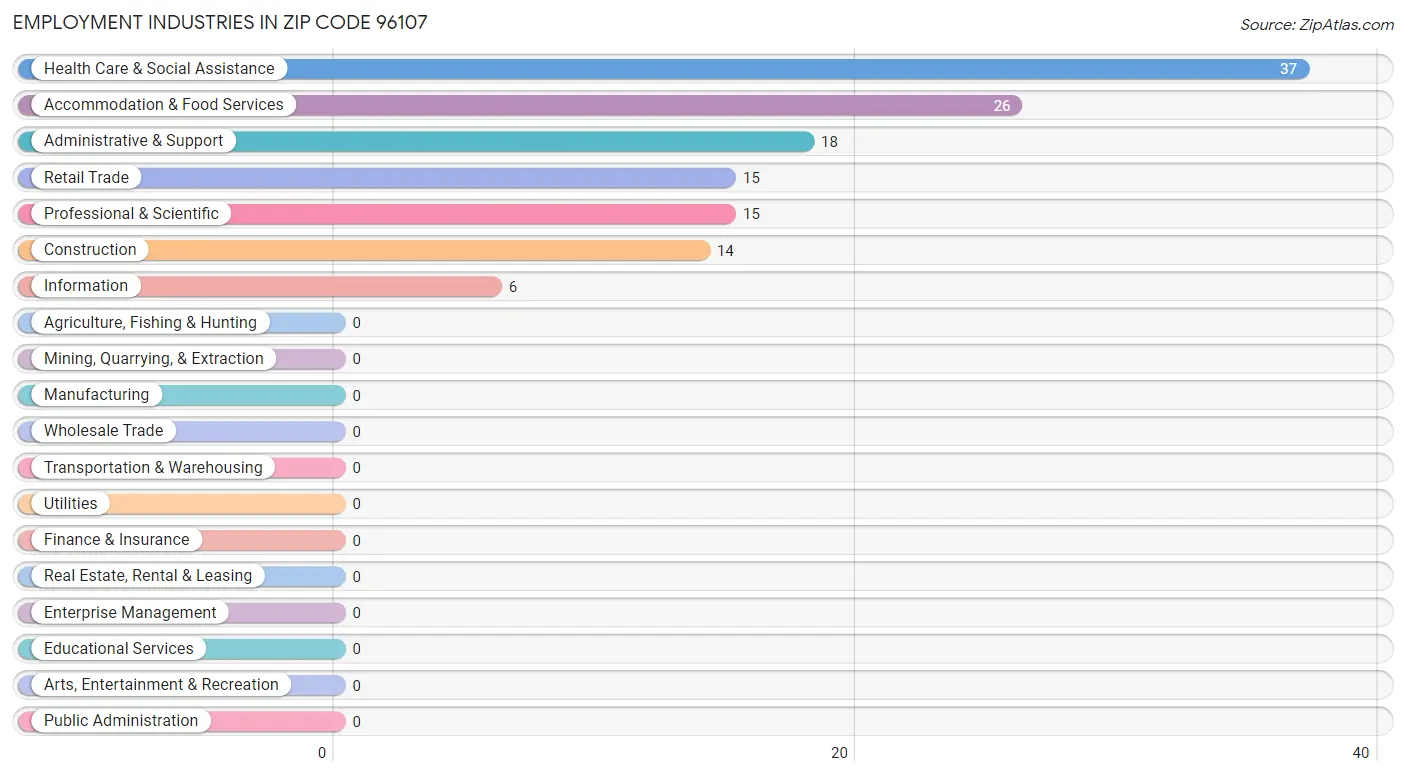
Task: Click the Information label
Action: 86,286
